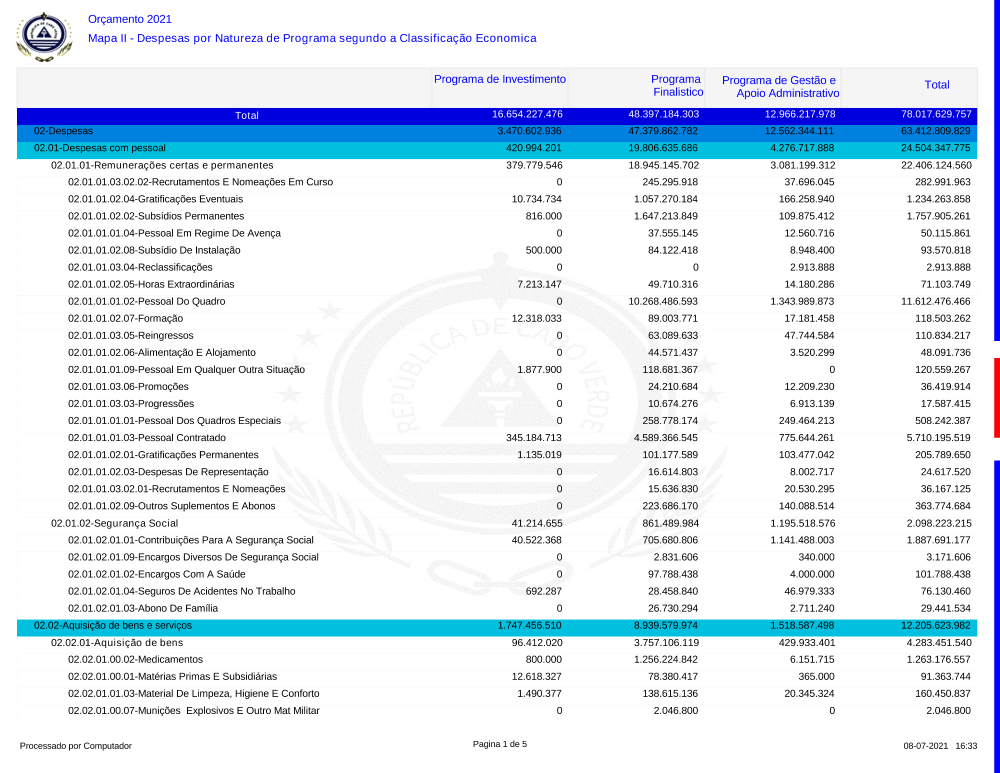The height and width of the screenshot is (773, 1000).
Task: Expand the 02-Despesas row
Action: point(64,131)
